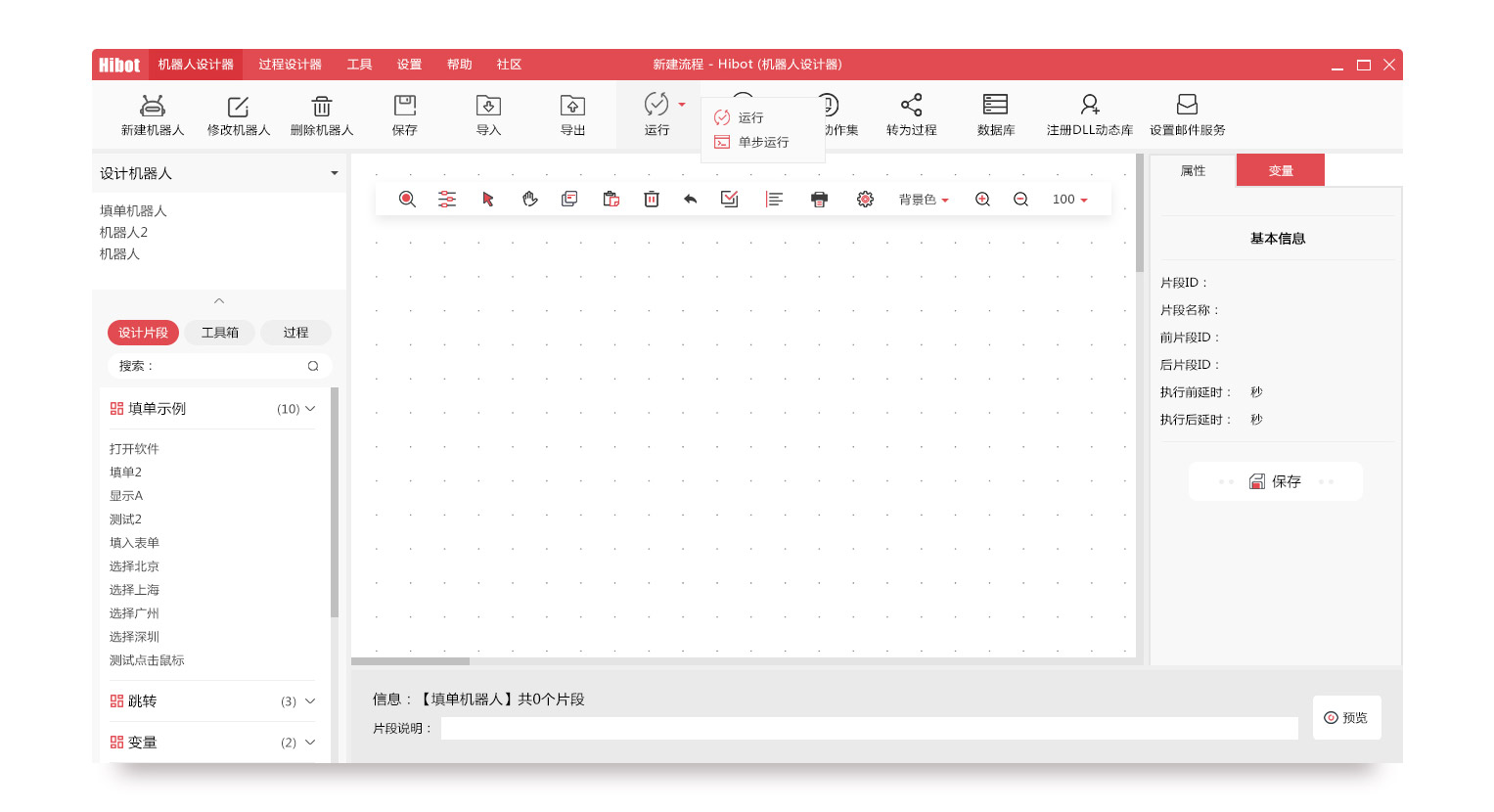This screenshot has width=1494, height=812.
Task: Click the zoom in magnifier icon
Action: (982, 200)
